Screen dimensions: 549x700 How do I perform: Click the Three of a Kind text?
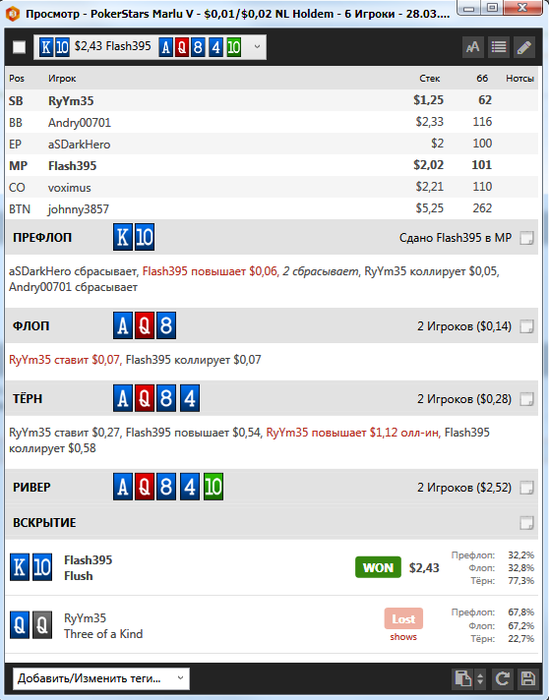coord(103,634)
